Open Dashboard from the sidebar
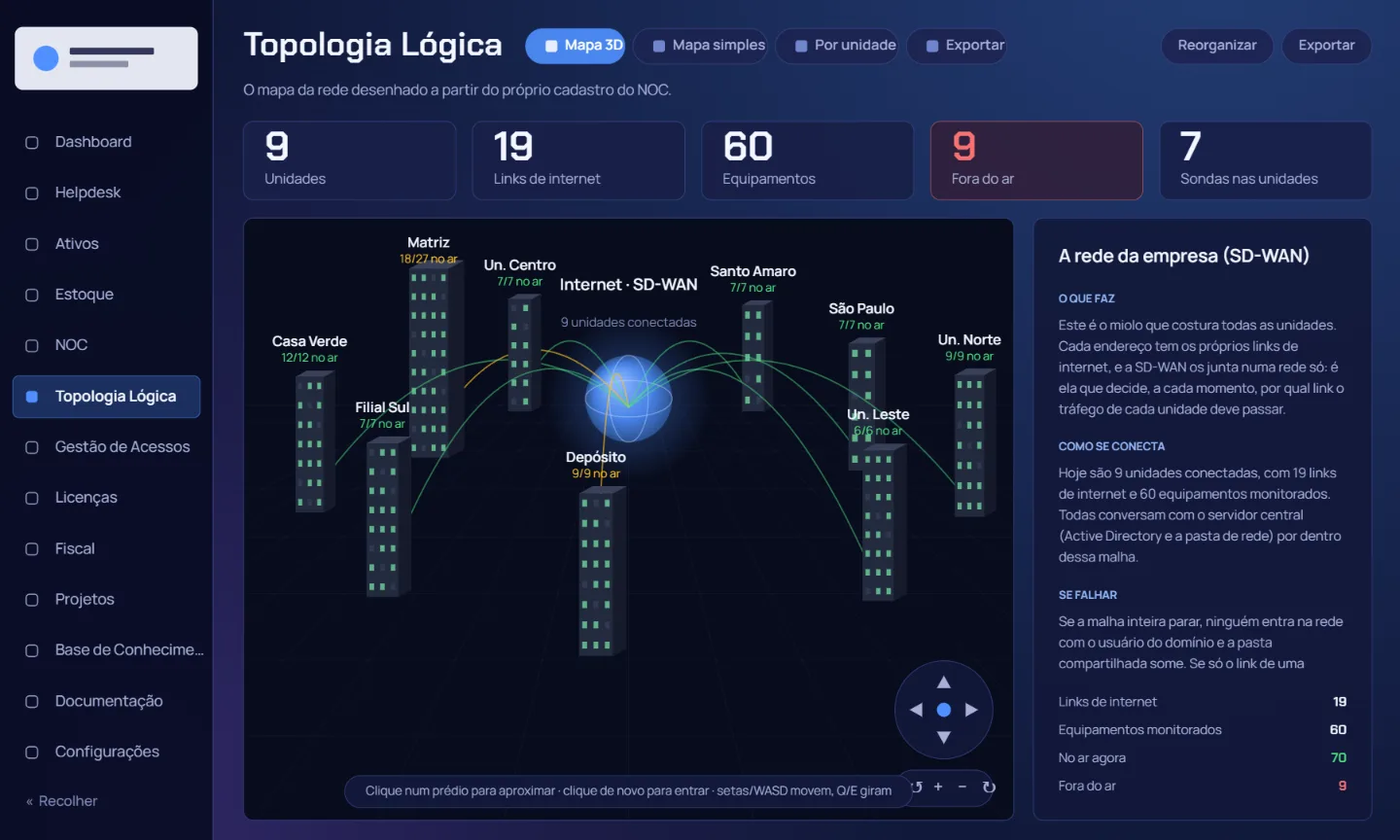The image size is (1400, 840). coord(106,142)
